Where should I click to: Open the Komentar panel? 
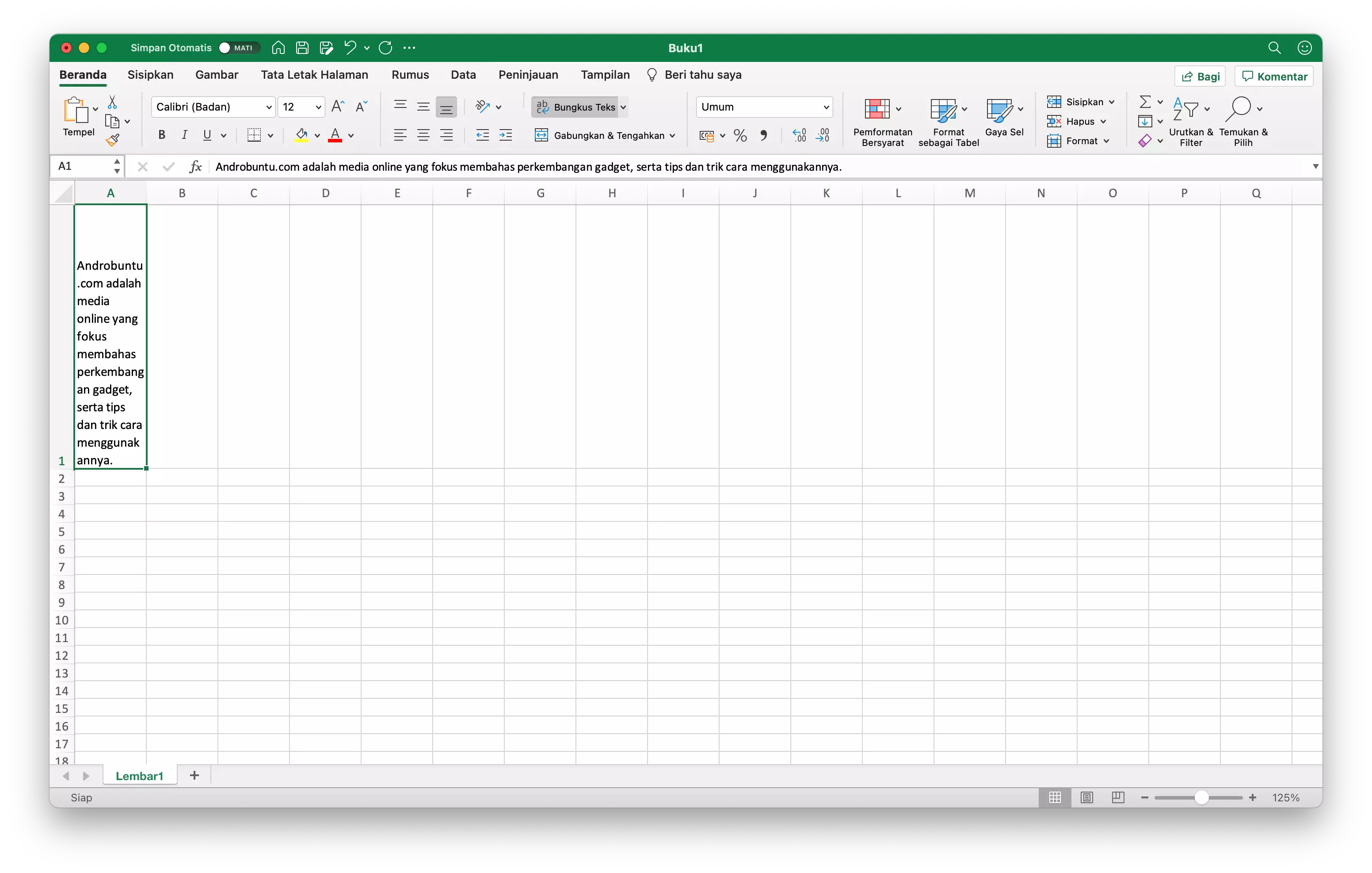(x=1273, y=76)
